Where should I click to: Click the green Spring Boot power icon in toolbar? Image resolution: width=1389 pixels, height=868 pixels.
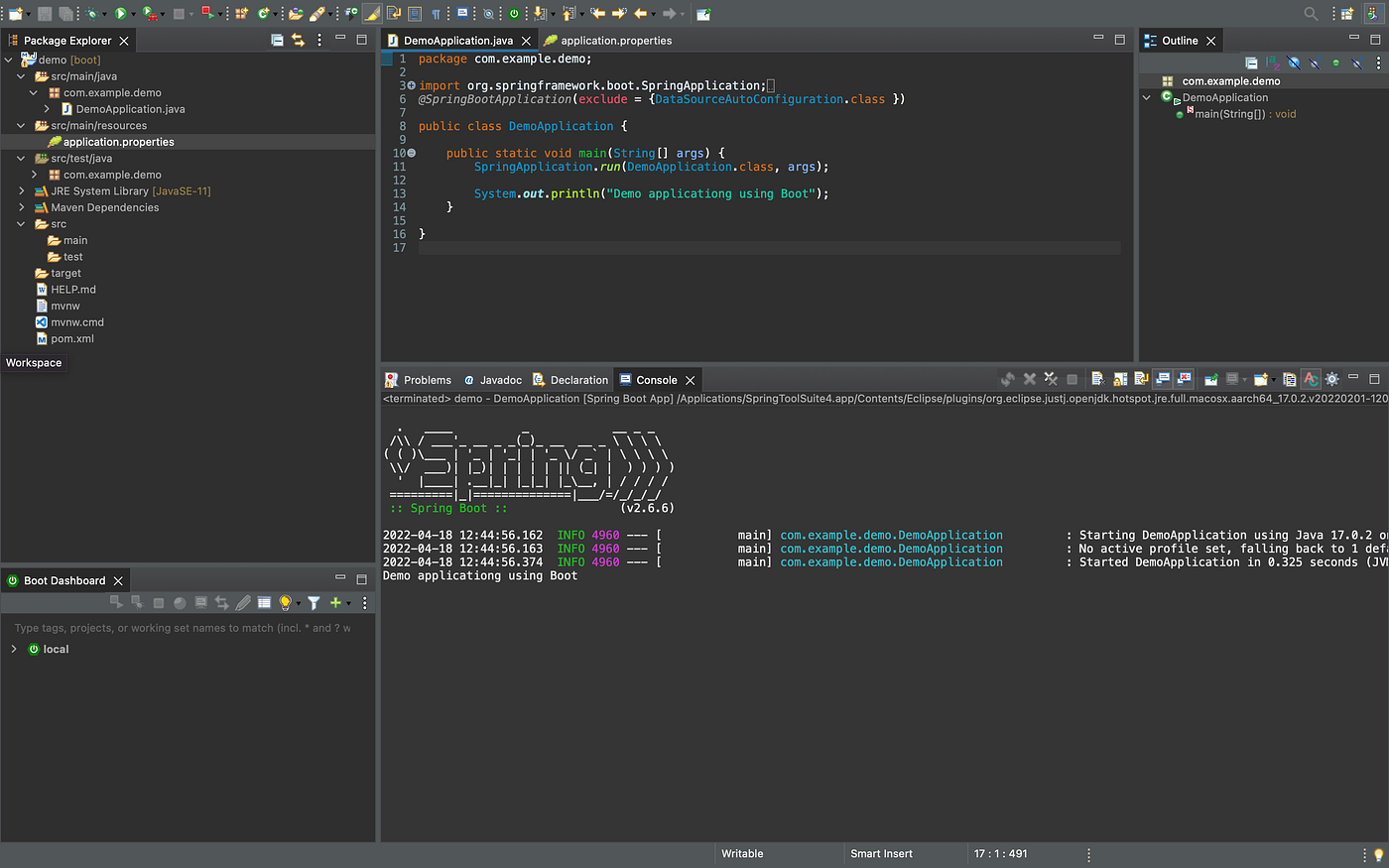pos(514,14)
